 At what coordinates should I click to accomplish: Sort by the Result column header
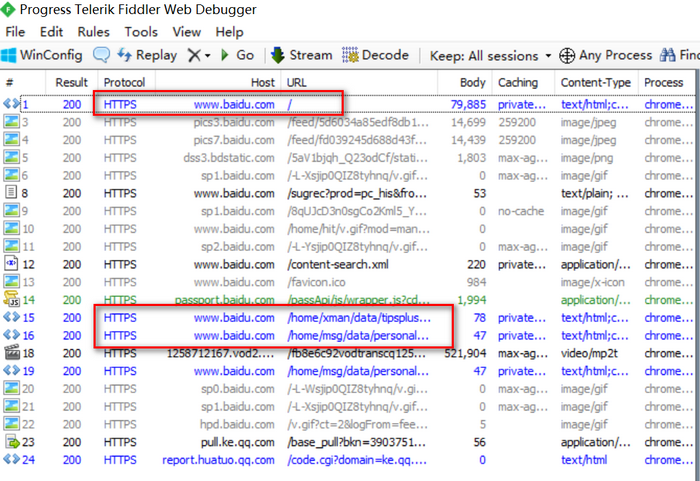(x=71, y=83)
